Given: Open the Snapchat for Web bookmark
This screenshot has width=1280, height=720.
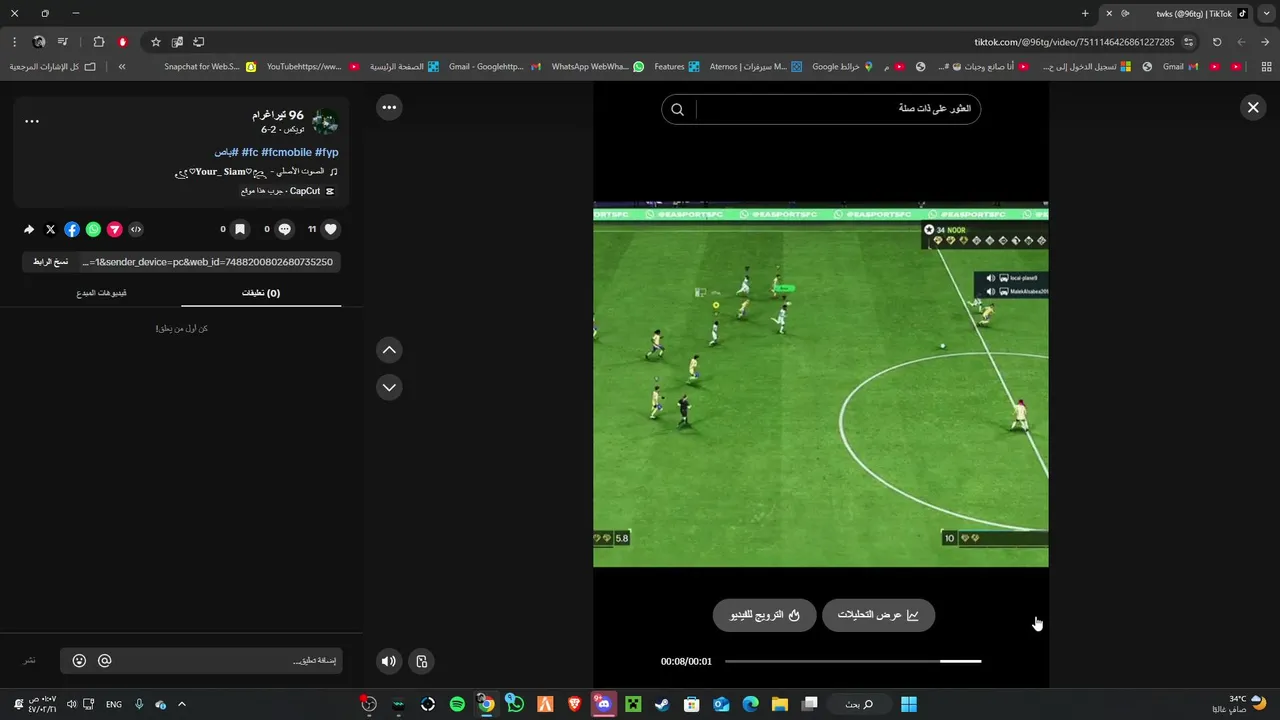Looking at the screenshot, I should [209, 67].
